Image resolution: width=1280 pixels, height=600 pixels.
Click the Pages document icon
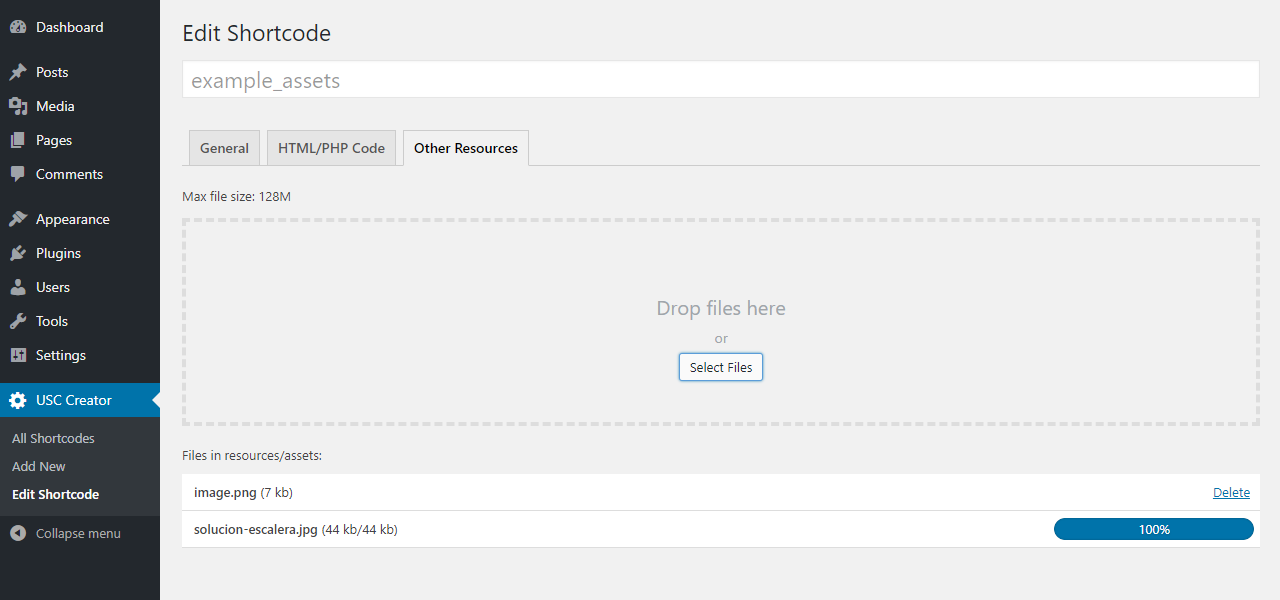tap(18, 140)
